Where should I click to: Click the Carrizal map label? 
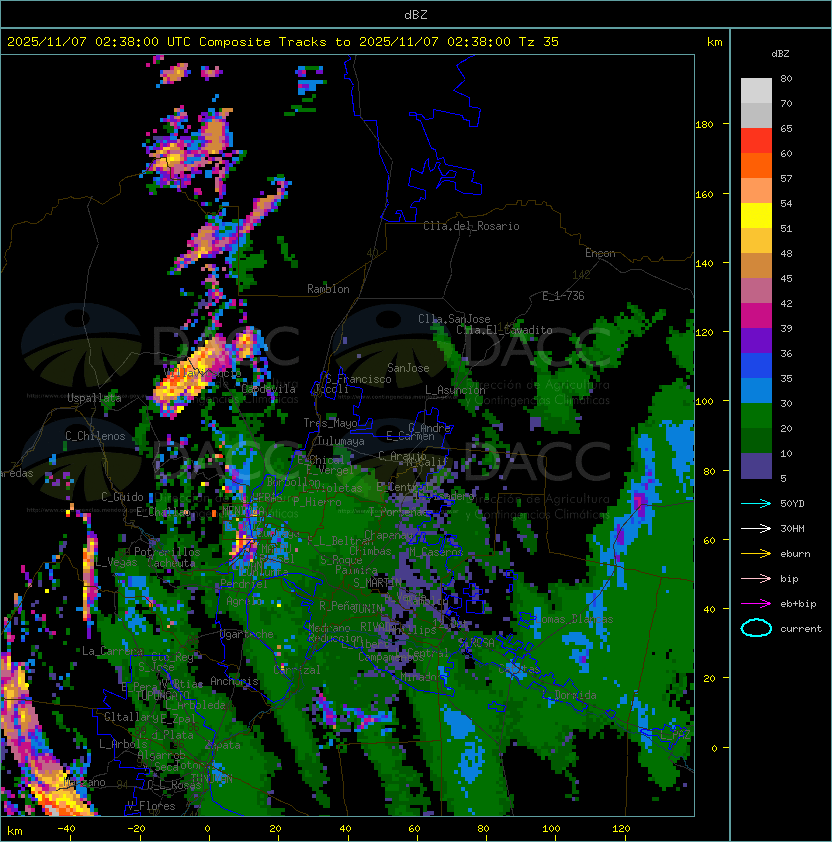coord(297,670)
